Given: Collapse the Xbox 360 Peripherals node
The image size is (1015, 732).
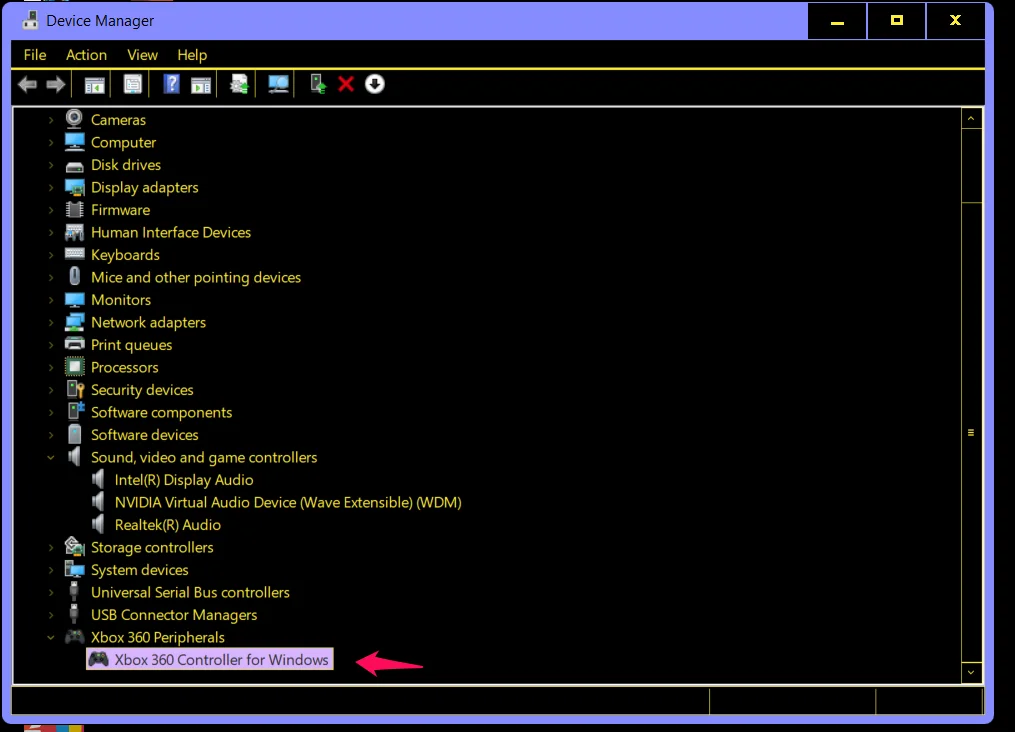Looking at the screenshot, I should (x=51, y=638).
